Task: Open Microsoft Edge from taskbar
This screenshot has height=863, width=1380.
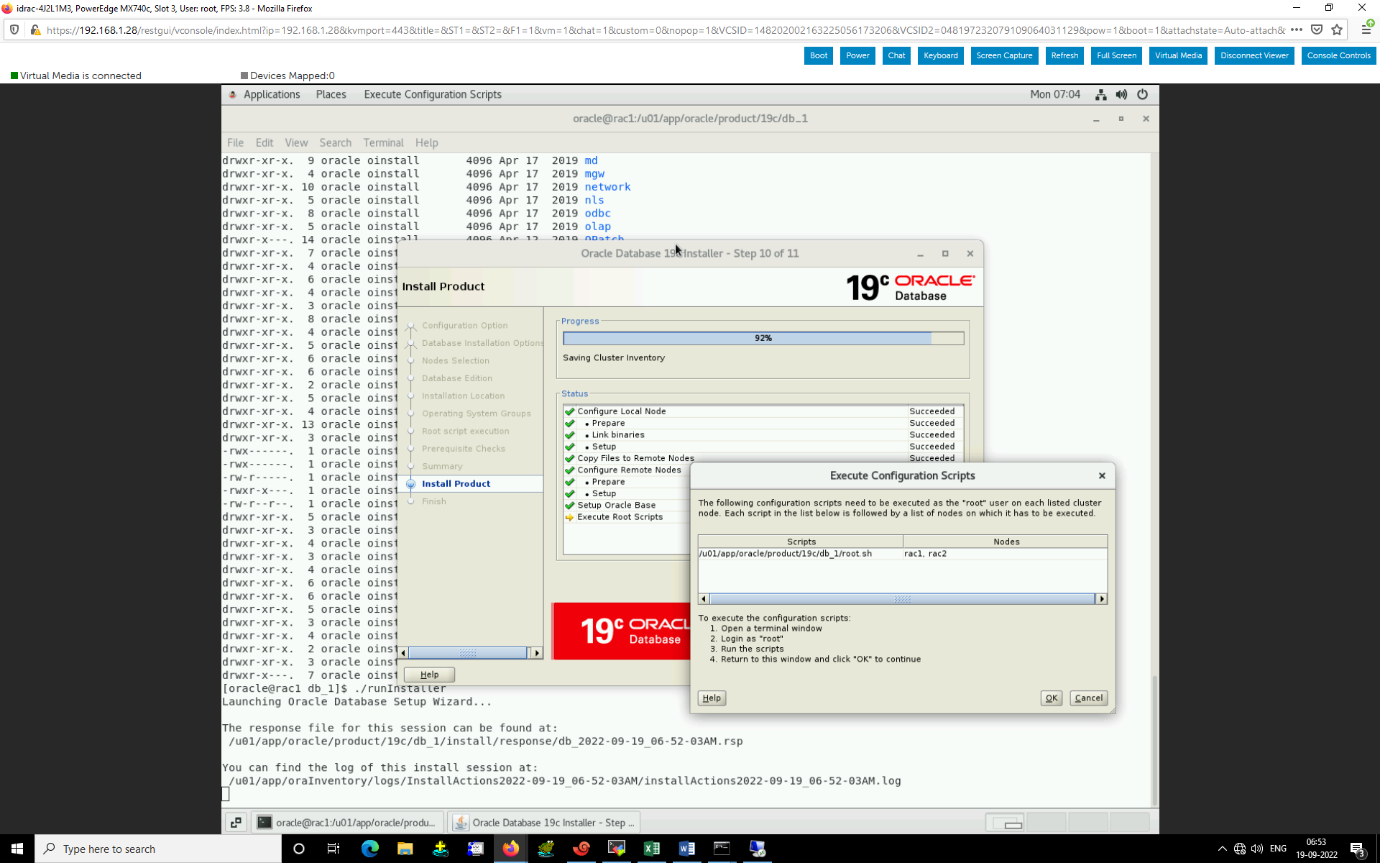Action: pos(370,849)
